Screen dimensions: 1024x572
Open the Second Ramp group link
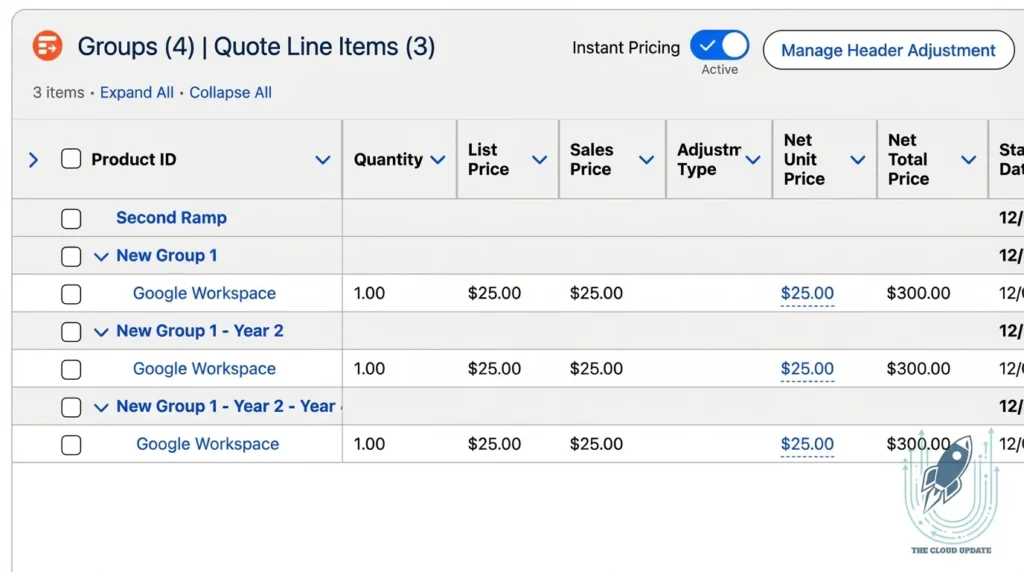172,217
